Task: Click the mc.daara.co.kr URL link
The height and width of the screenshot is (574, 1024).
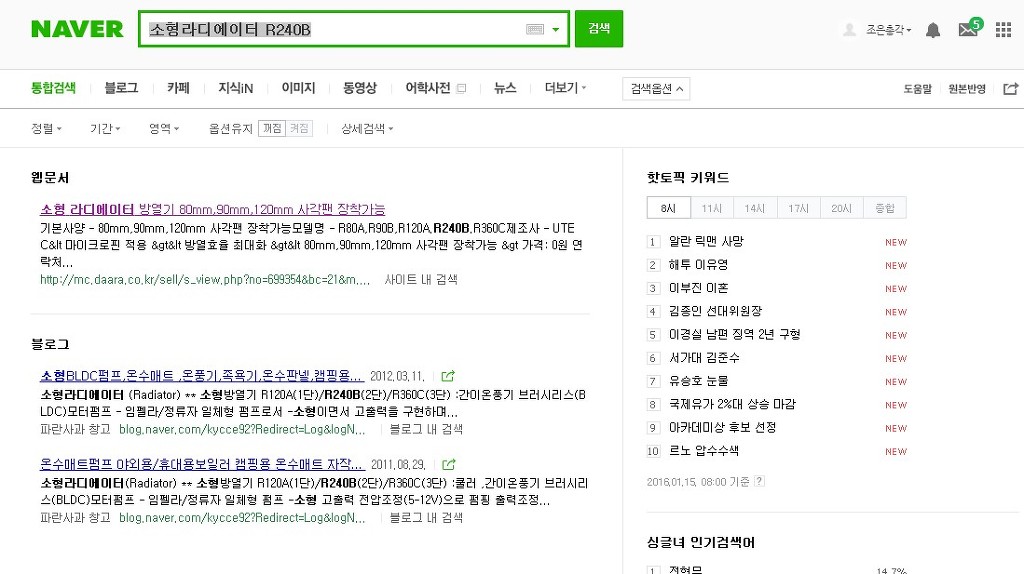Action: click(x=205, y=279)
